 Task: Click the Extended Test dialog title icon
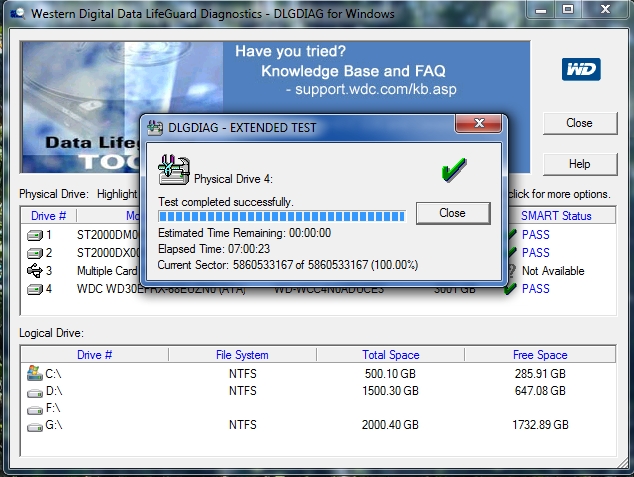(x=155, y=128)
